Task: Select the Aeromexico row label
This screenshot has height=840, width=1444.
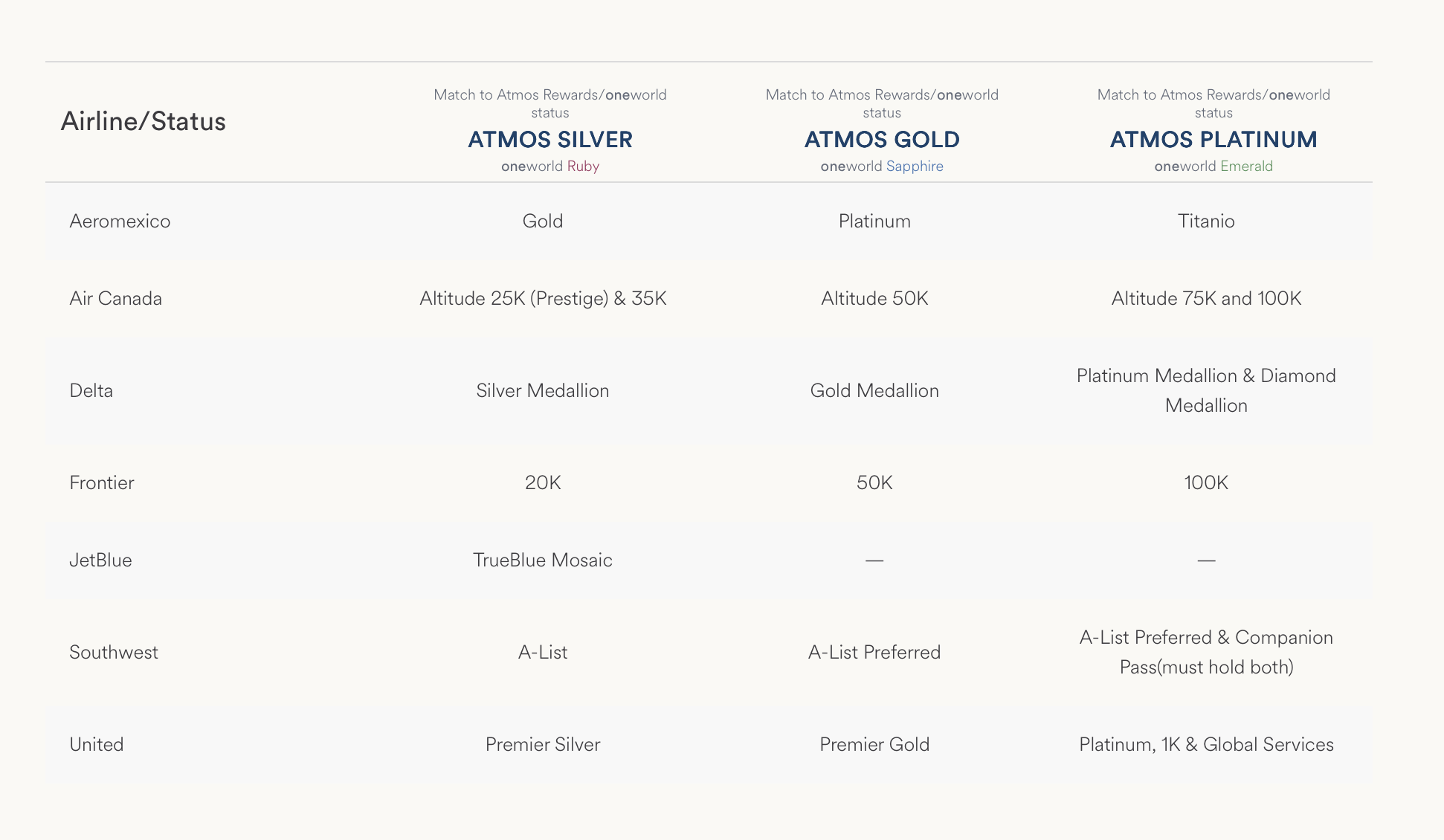Action: click(120, 221)
